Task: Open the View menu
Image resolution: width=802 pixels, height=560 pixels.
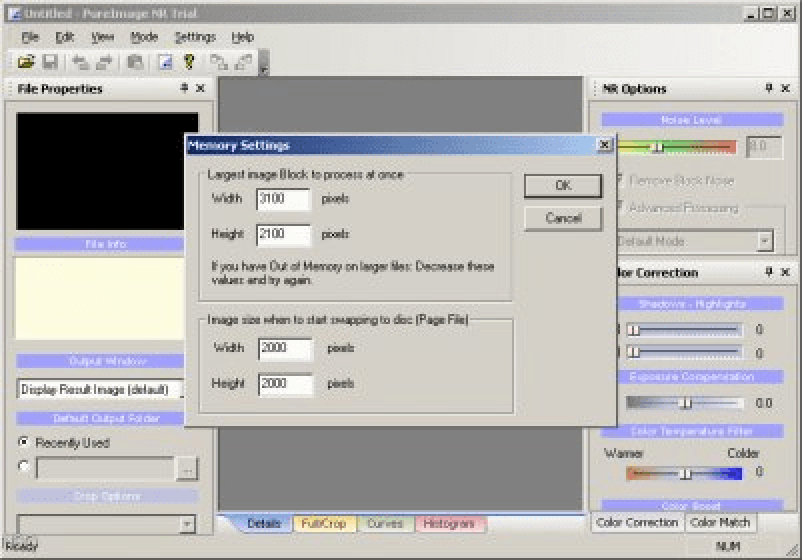Action: pos(102,37)
